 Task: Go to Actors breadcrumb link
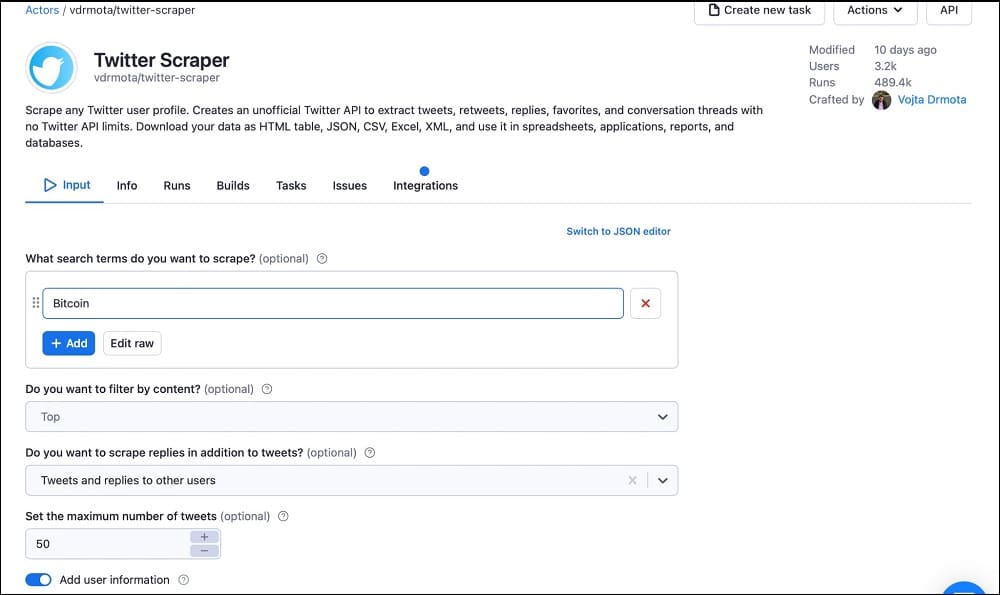pyautogui.click(x=42, y=10)
